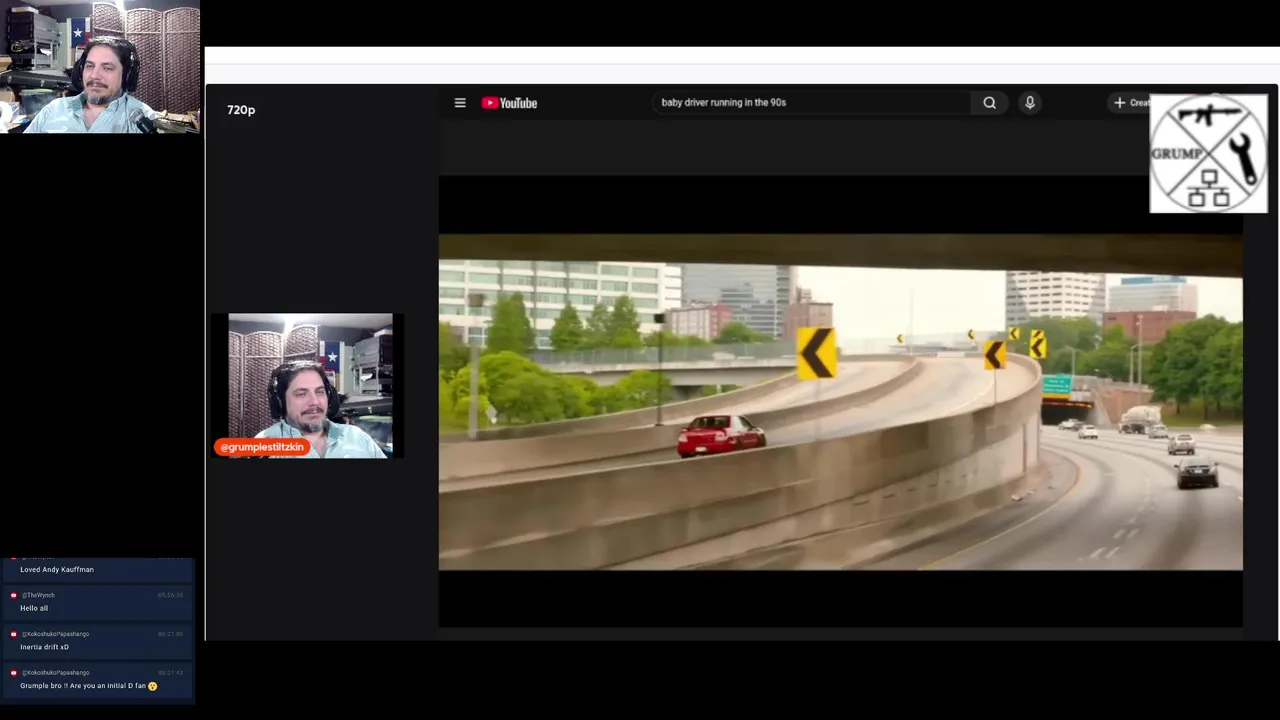Click the Baby Driver video player frame
Screen dimensions: 1280x720
[840, 402]
